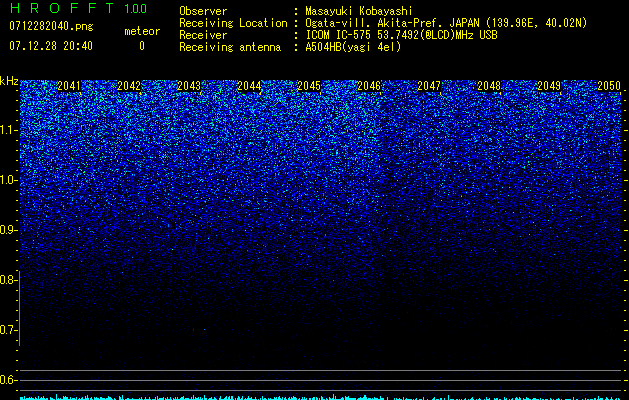
Task: Select the 0.9 kHz axis label
Action: pyautogui.click(x=8, y=230)
